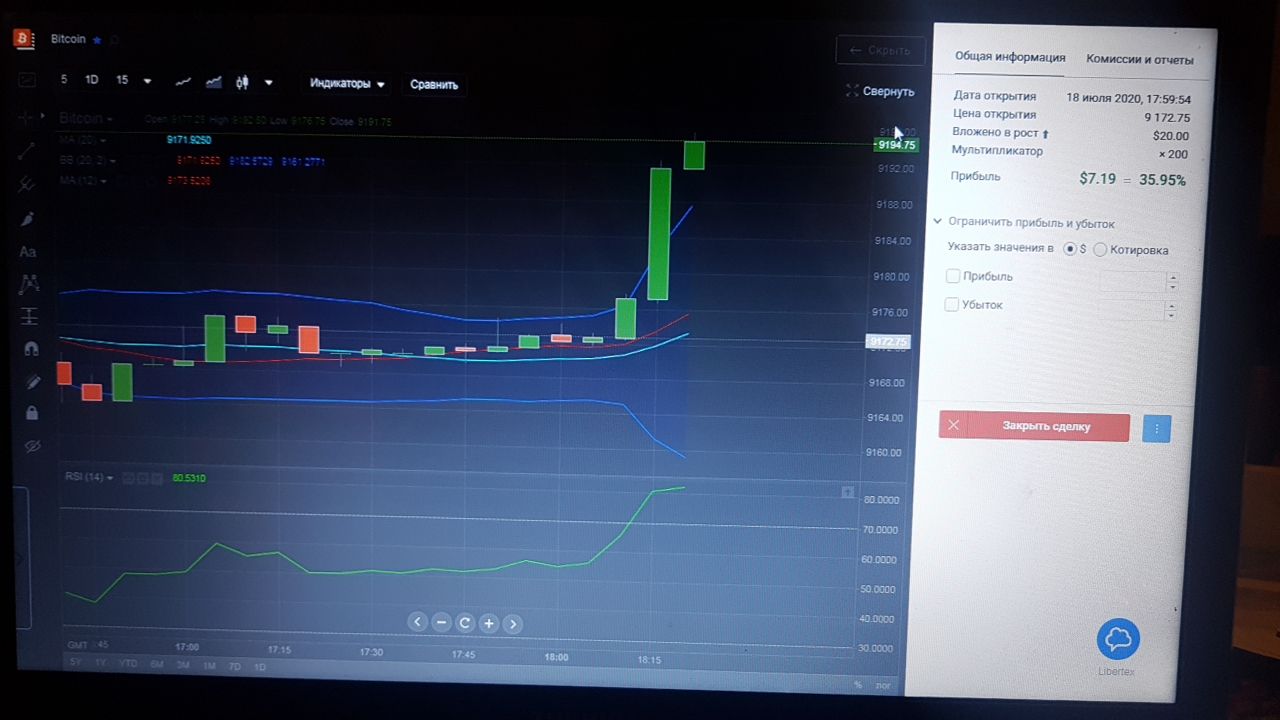Click the Libertex cloud chat icon

pos(1118,639)
